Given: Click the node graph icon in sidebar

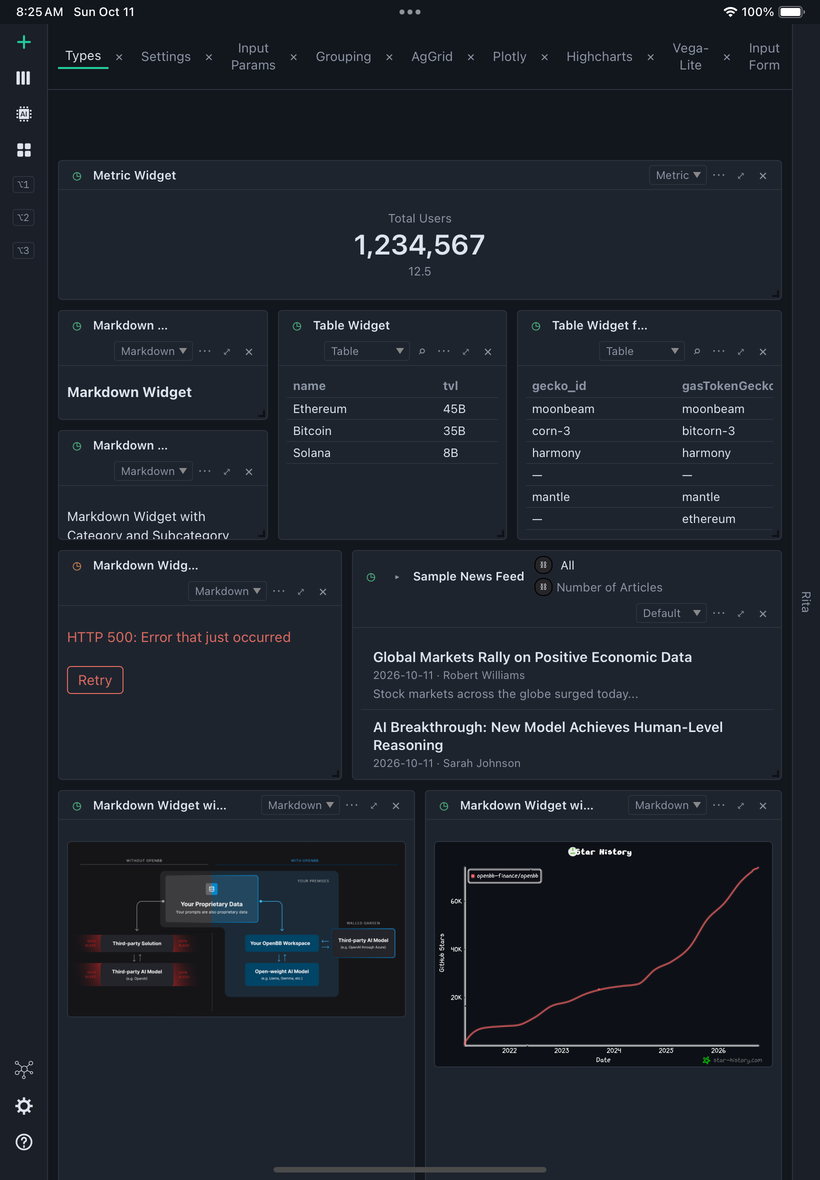Looking at the screenshot, I should pos(24,1069).
